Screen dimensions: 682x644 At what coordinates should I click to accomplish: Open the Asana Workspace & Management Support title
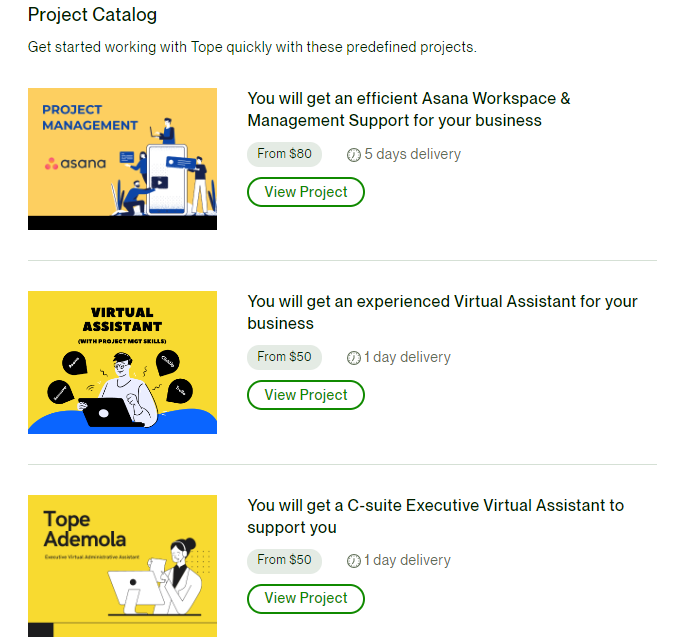[409, 109]
